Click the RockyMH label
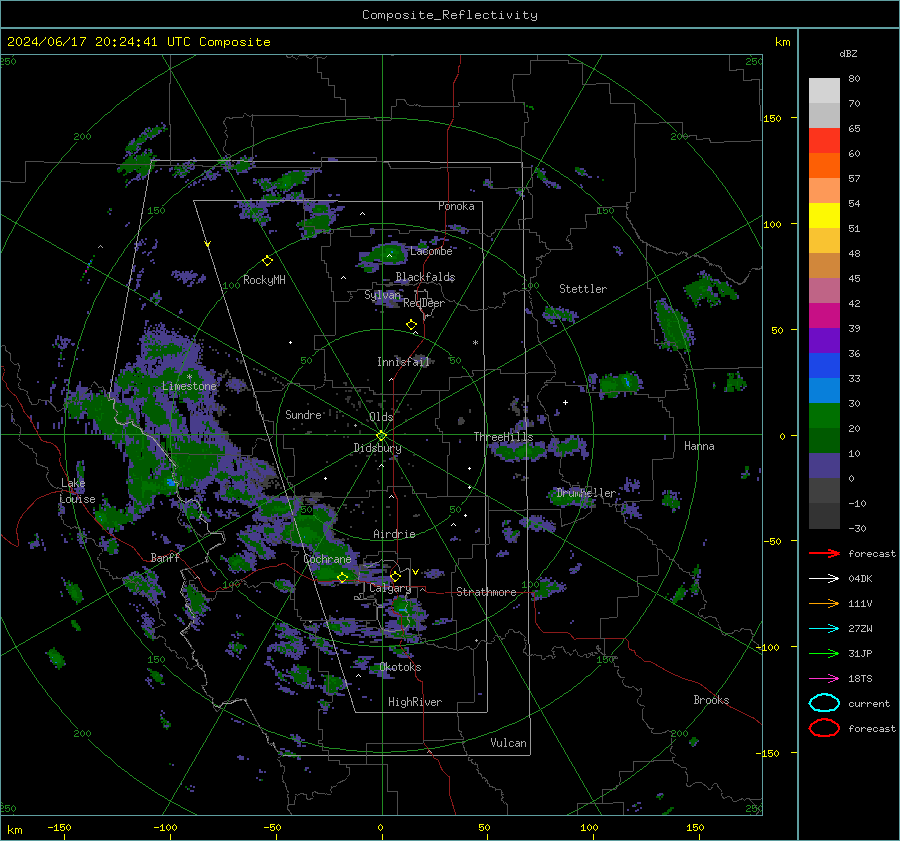Image resolution: width=900 pixels, height=841 pixels. point(264,280)
